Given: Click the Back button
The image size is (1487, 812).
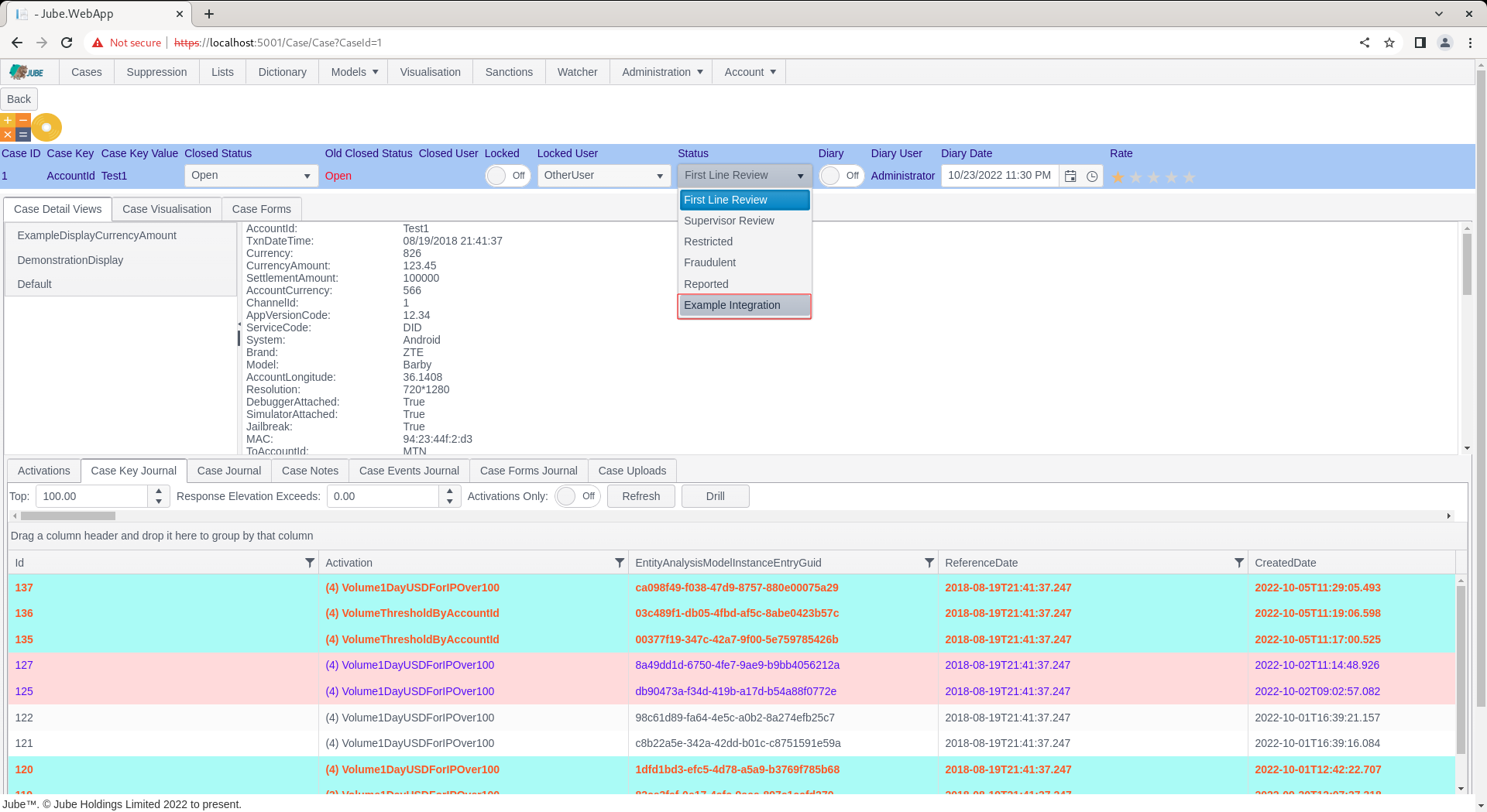Looking at the screenshot, I should point(19,99).
